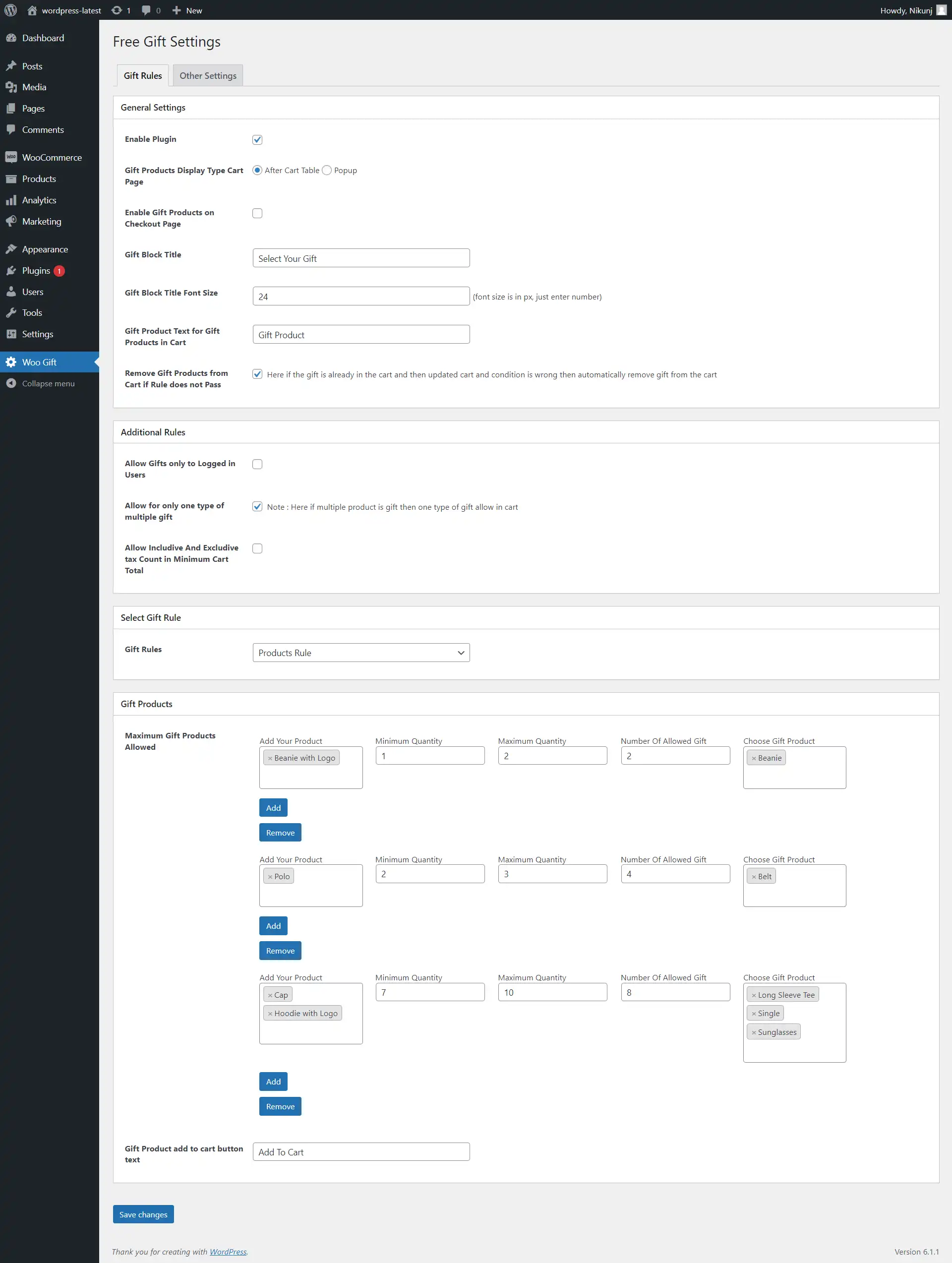Switch to the Other Settings tab

pyautogui.click(x=207, y=75)
